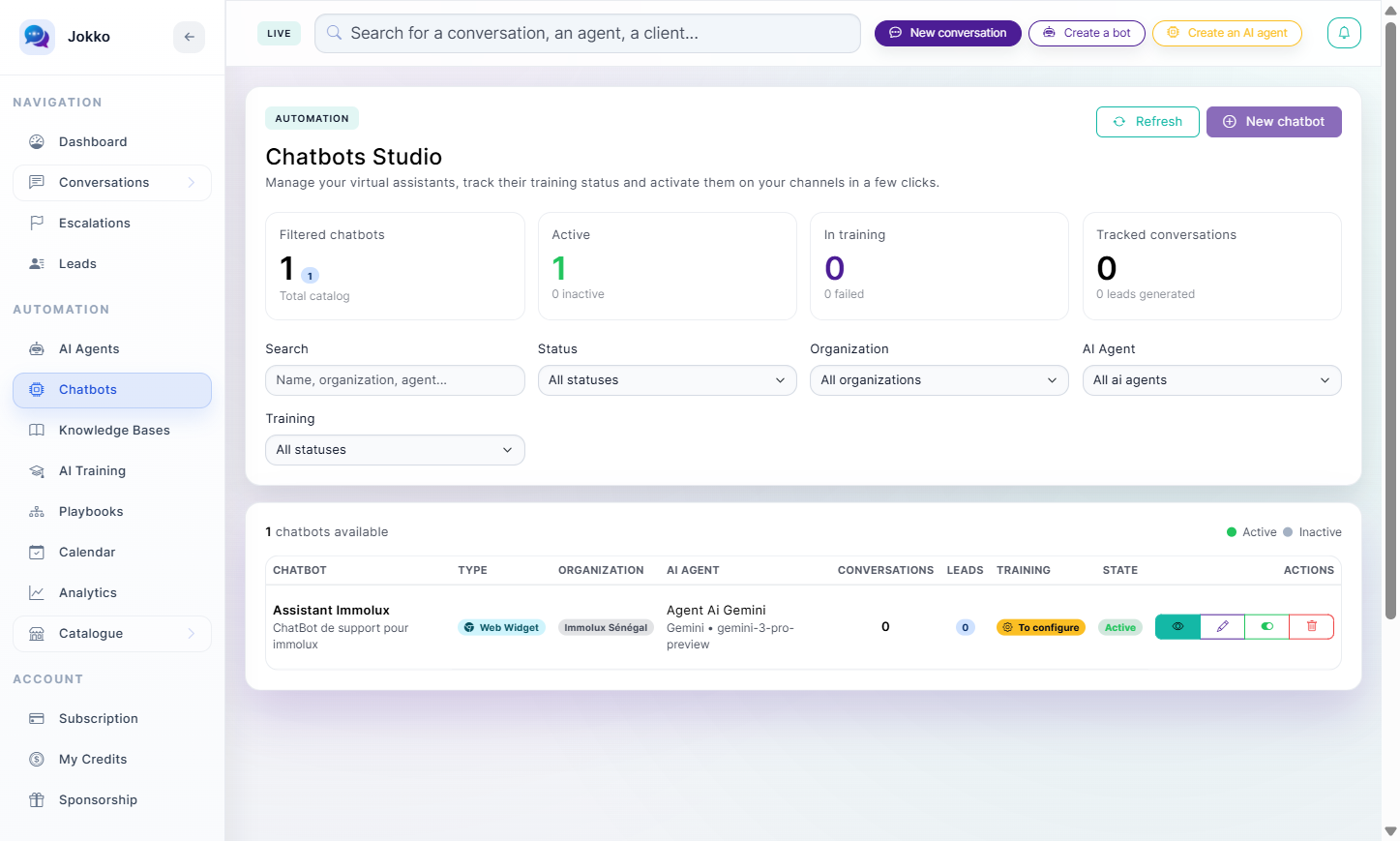Screen dimensions: 1400x841
Task: Click the Sponsorship gift icon
Action: click(37, 800)
